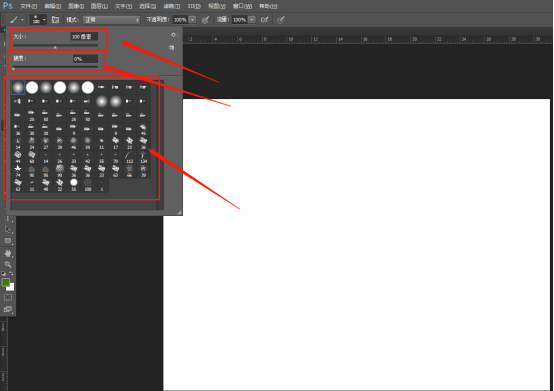The height and width of the screenshot is (391, 554).
Task: Toggle pressure for opacity icon
Action: (x=205, y=20)
